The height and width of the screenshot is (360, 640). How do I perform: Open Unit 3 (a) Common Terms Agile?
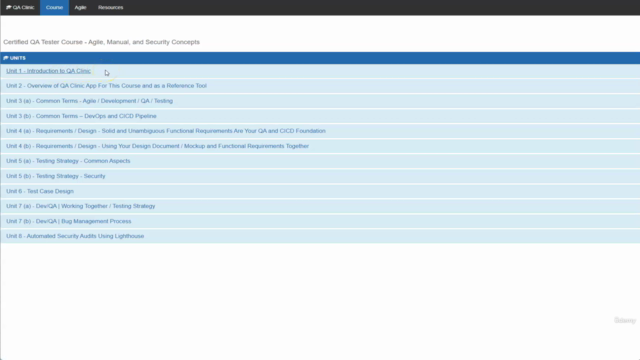[89, 101]
